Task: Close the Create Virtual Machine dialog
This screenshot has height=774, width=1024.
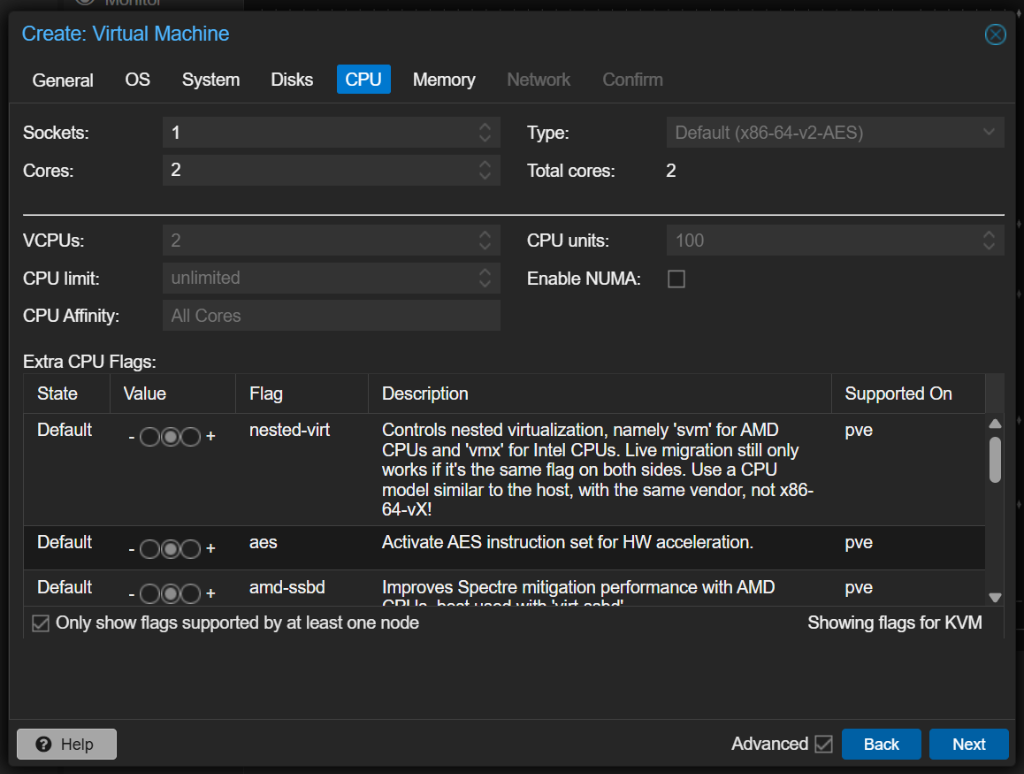Action: [x=995, y=34]
